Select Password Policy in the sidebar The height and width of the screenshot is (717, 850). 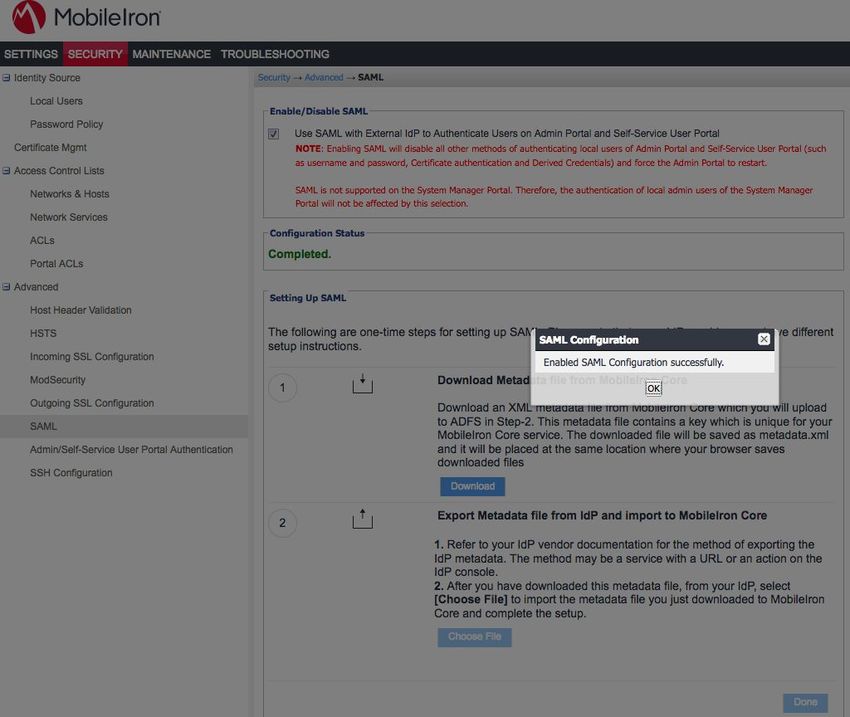coord(67,125)
